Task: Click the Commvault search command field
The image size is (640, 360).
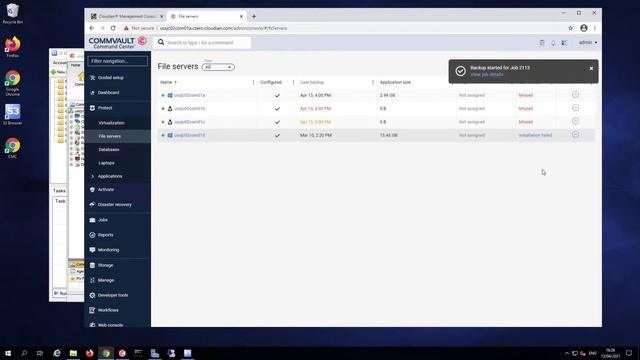Action: coord(203,42)
